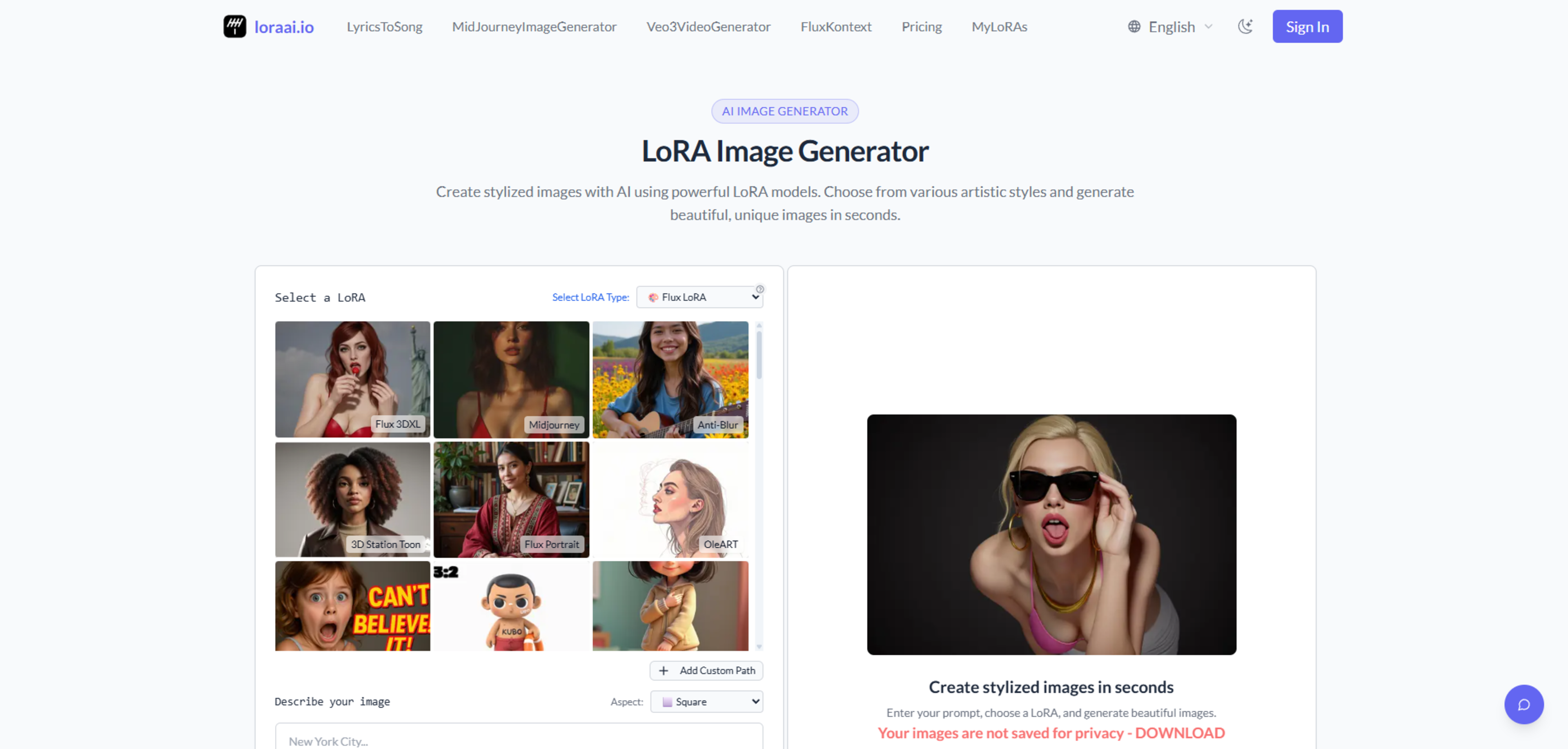The width and height of the screenshot is (1568, 749).
Task: Pick the OleART LoRA thumbnail
Action: pyautogui.click(x=670, y=499)
